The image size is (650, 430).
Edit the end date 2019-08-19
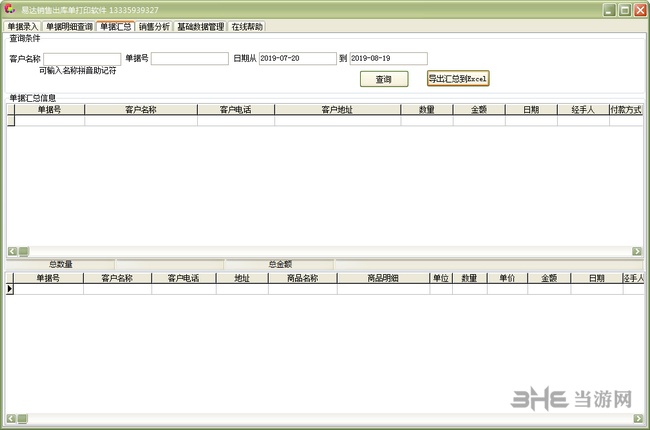point(388,58)
